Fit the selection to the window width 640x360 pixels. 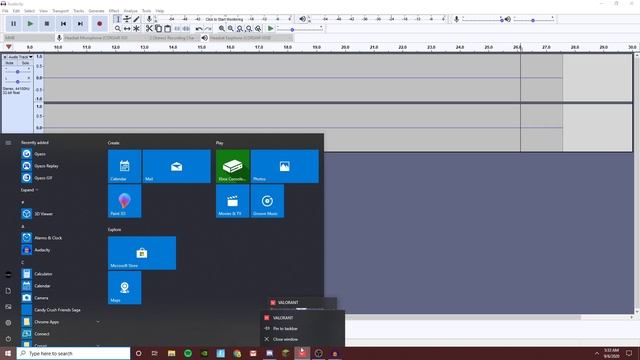click(240, 29)
